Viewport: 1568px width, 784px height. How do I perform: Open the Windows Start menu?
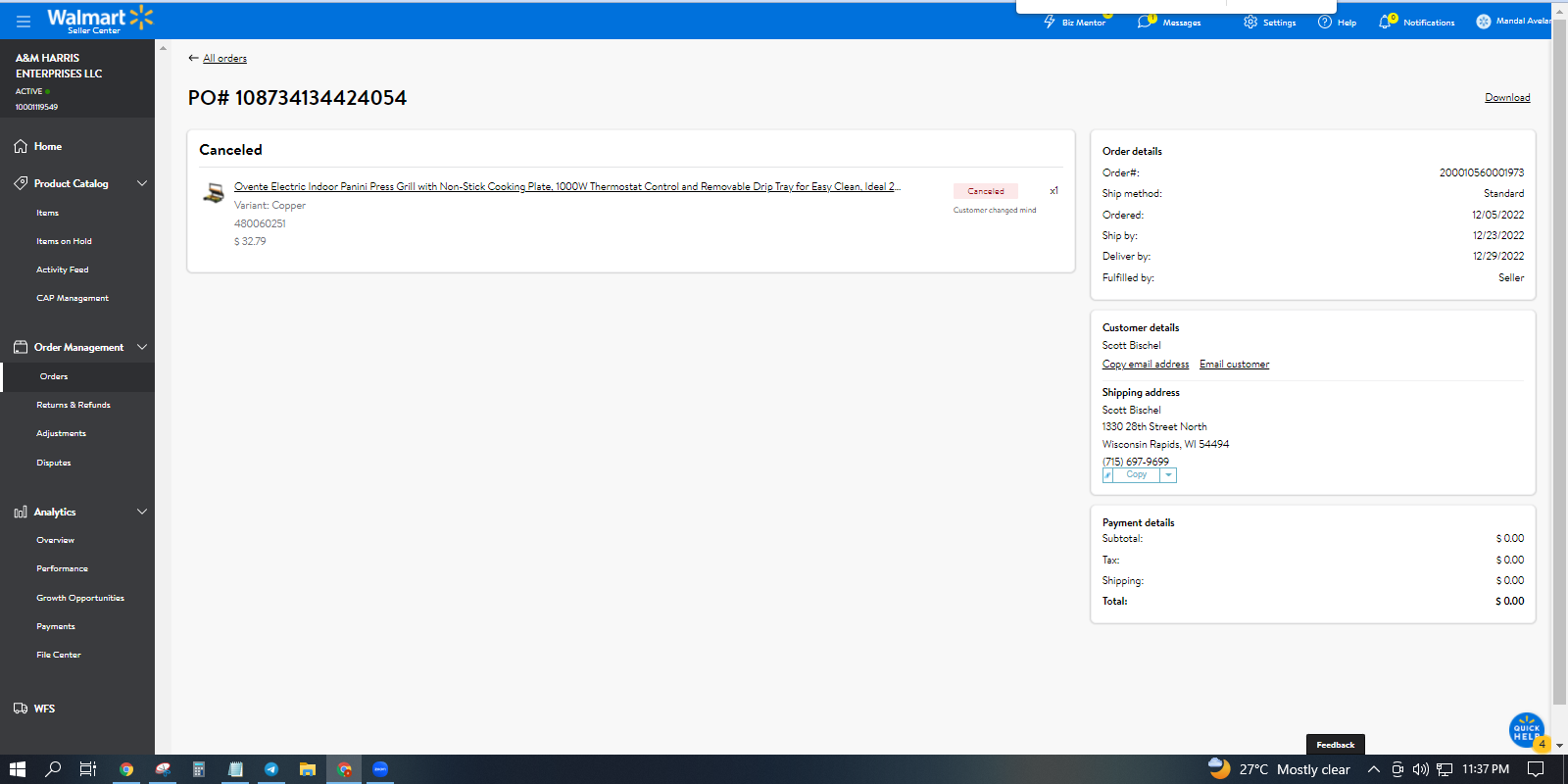click(x=18, y=769)
